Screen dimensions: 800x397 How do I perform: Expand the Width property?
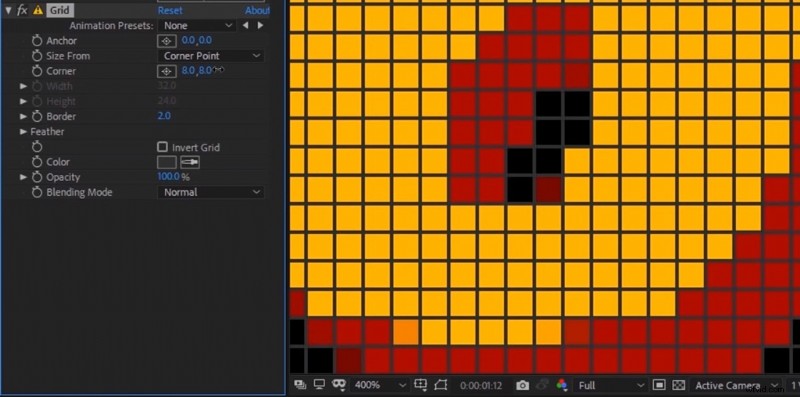click(x=23, y=86)
